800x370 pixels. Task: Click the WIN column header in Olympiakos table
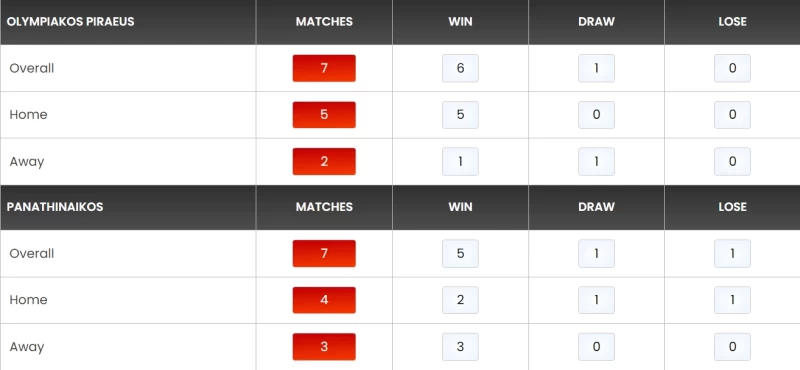460,21
